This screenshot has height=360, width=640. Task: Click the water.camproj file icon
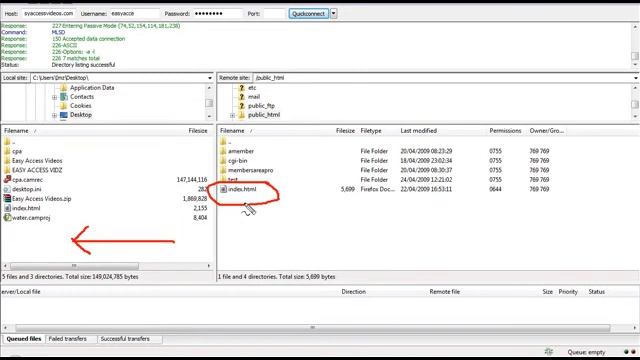click(7, 218)
